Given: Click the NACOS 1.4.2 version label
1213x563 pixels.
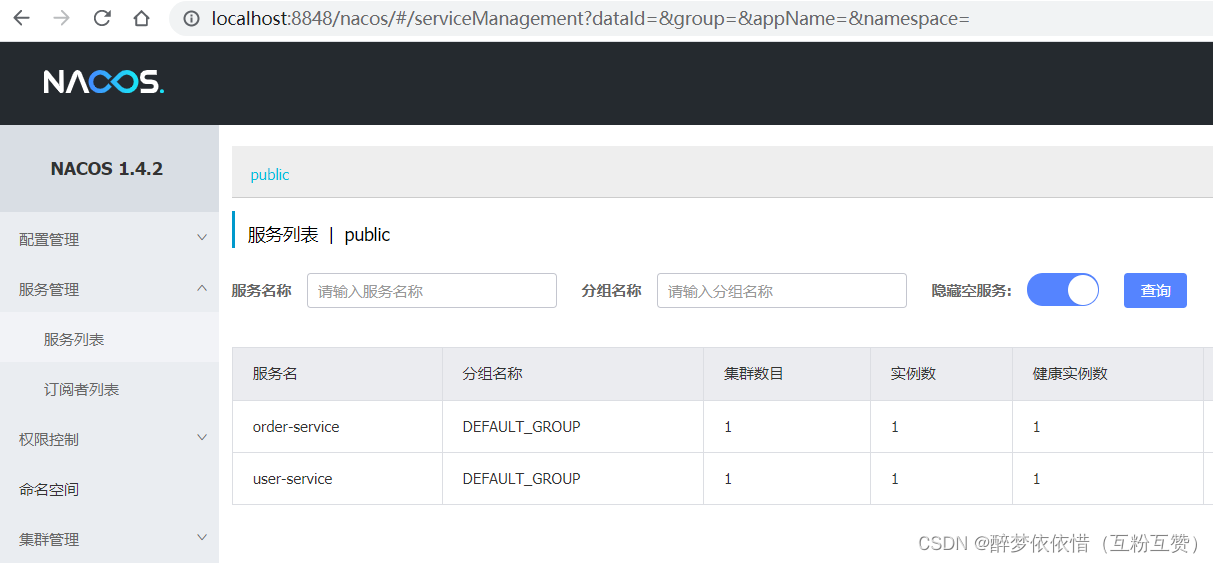Looking at the screenshot, I should coord(107,169).
